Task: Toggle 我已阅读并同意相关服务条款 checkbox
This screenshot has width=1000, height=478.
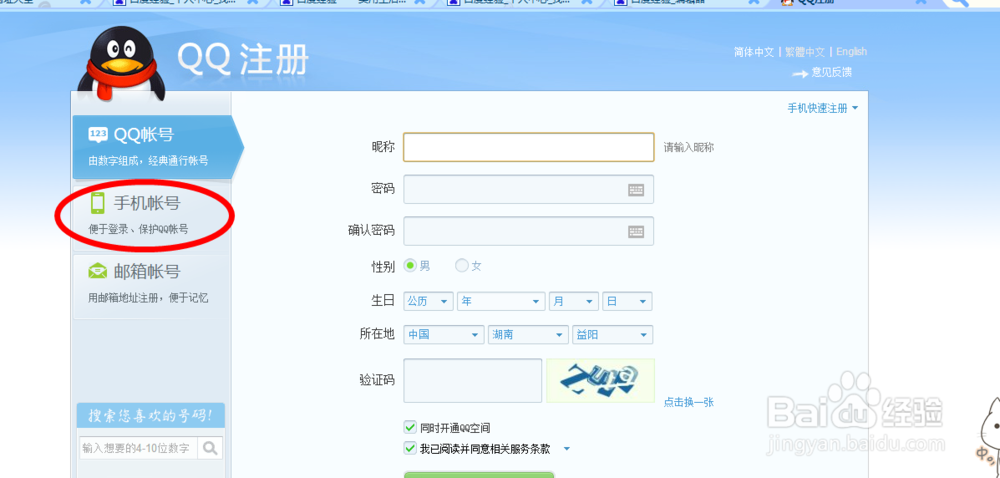Action: [410, 449]
